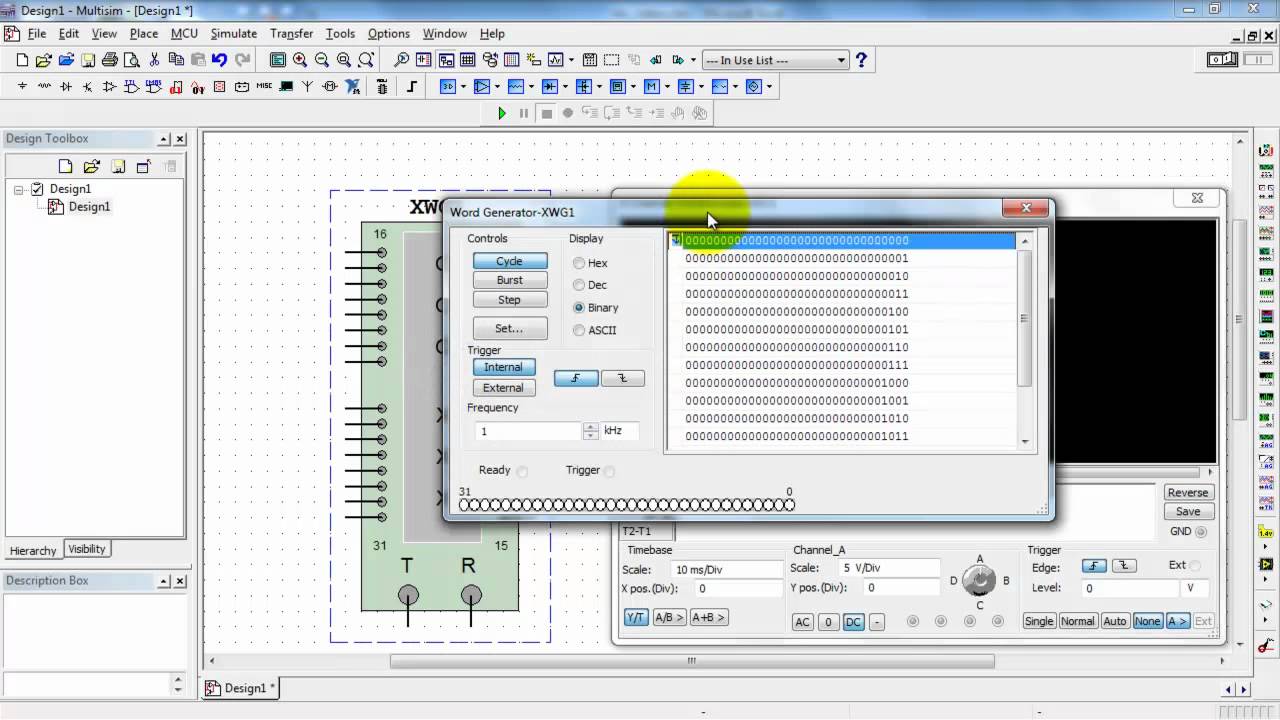
Task: Click the schematic horizontal scrollbar
Action: click(x=691, y=661)
